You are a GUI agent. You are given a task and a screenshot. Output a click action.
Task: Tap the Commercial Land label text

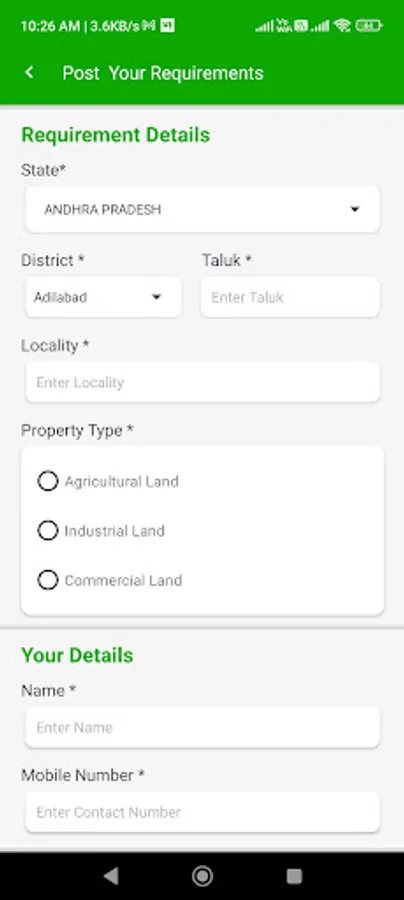coord(123,580)
